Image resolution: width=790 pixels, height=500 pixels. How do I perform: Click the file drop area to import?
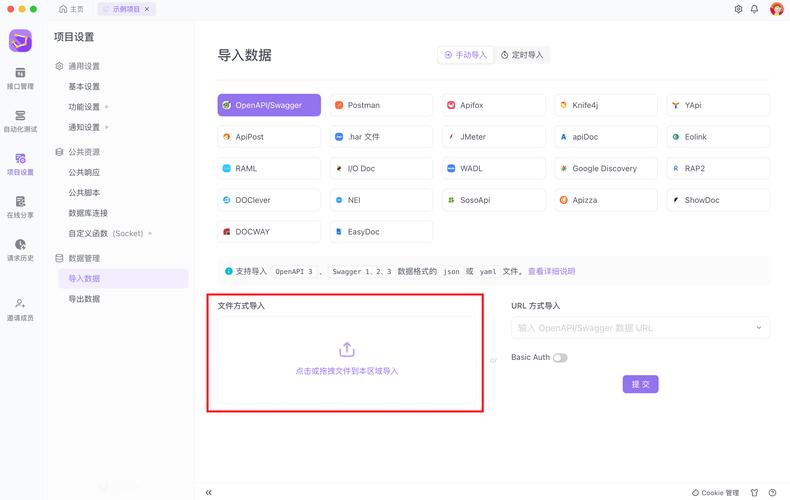point(346,360)
